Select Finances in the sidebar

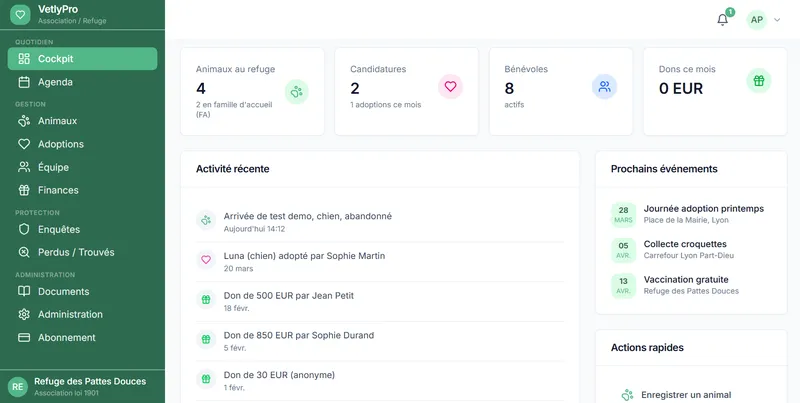(58, 190)
